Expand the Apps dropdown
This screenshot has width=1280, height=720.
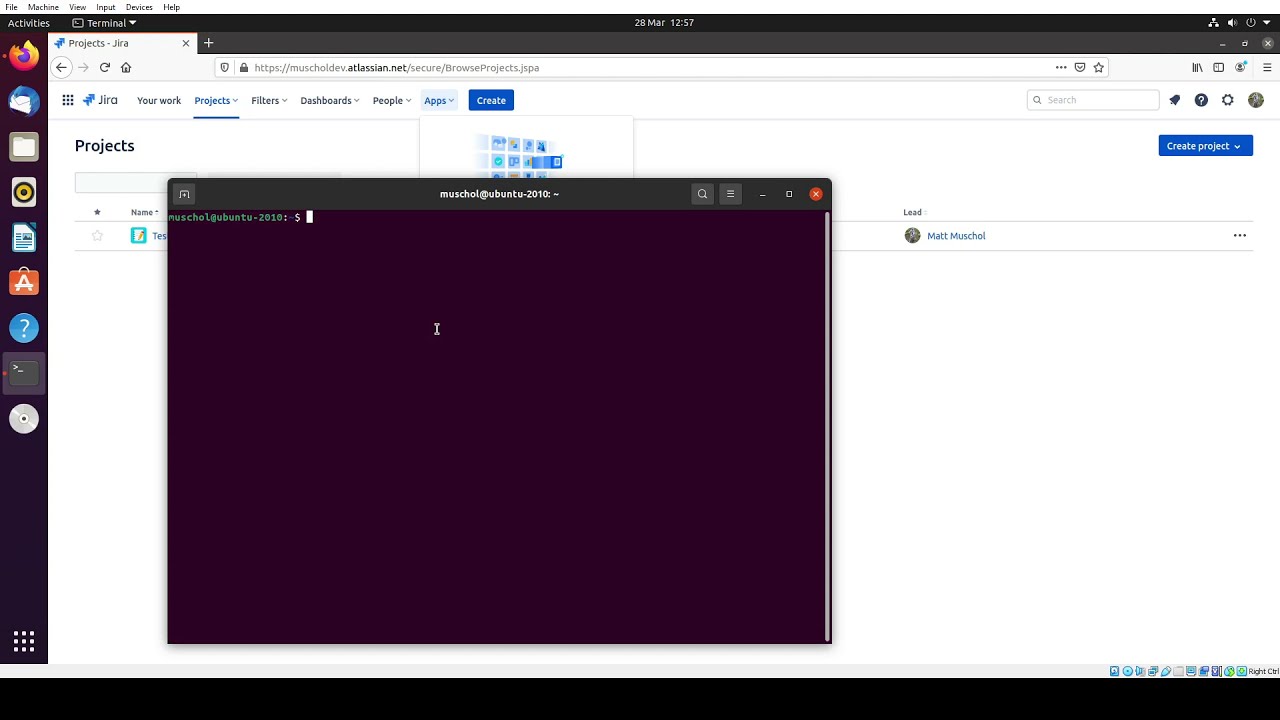[x=439, y=100]
